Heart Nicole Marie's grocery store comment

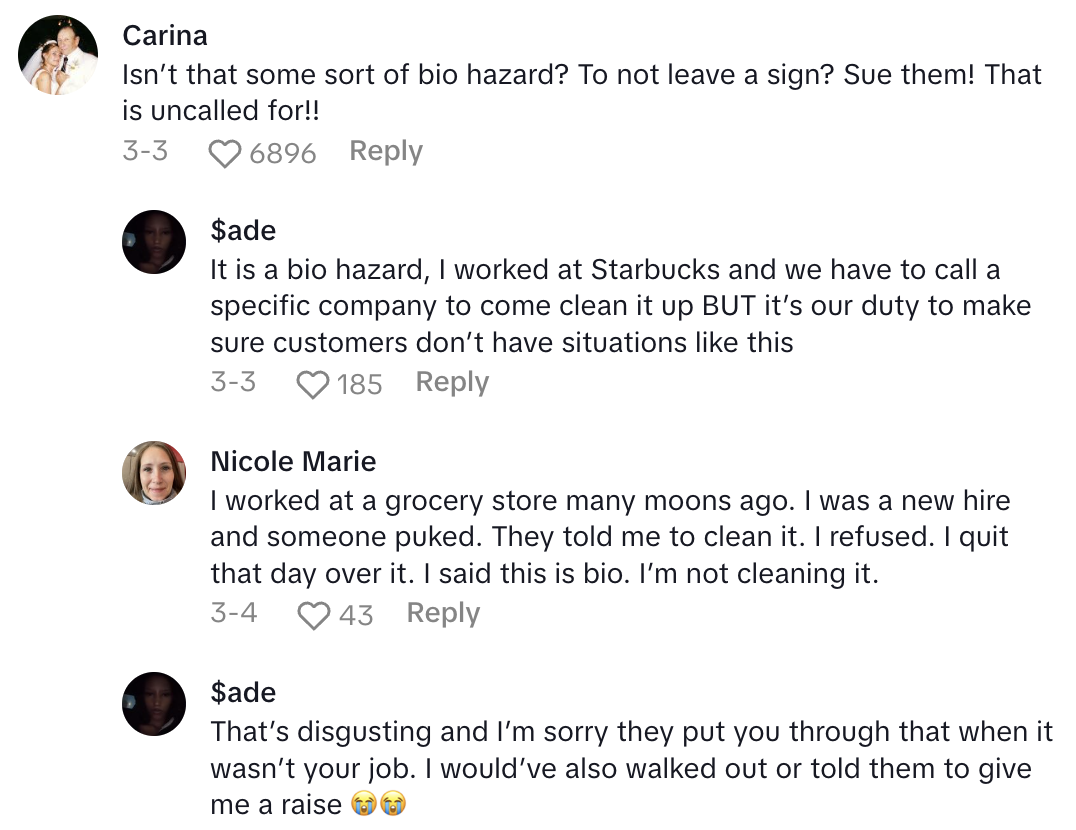click(x=314, y=615)
